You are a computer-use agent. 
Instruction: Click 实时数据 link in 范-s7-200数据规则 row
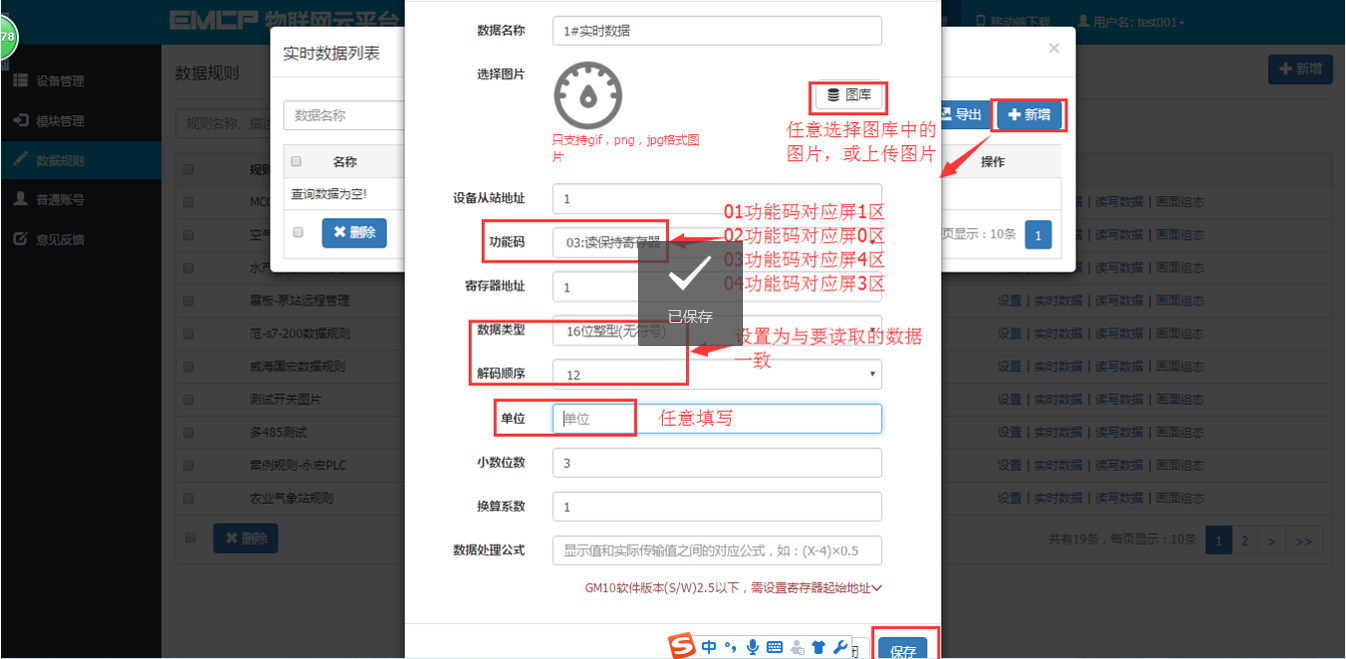[1057, 333]
